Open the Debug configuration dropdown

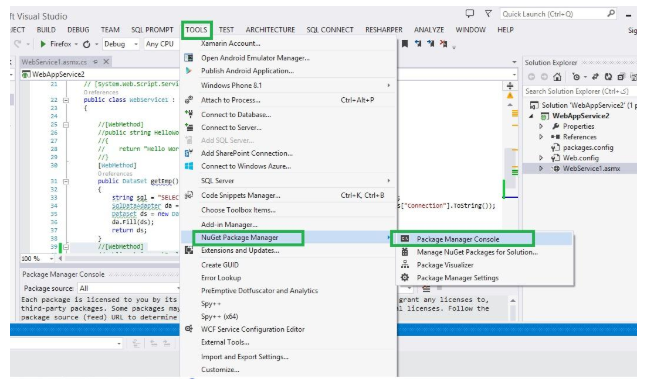(136, 44)
